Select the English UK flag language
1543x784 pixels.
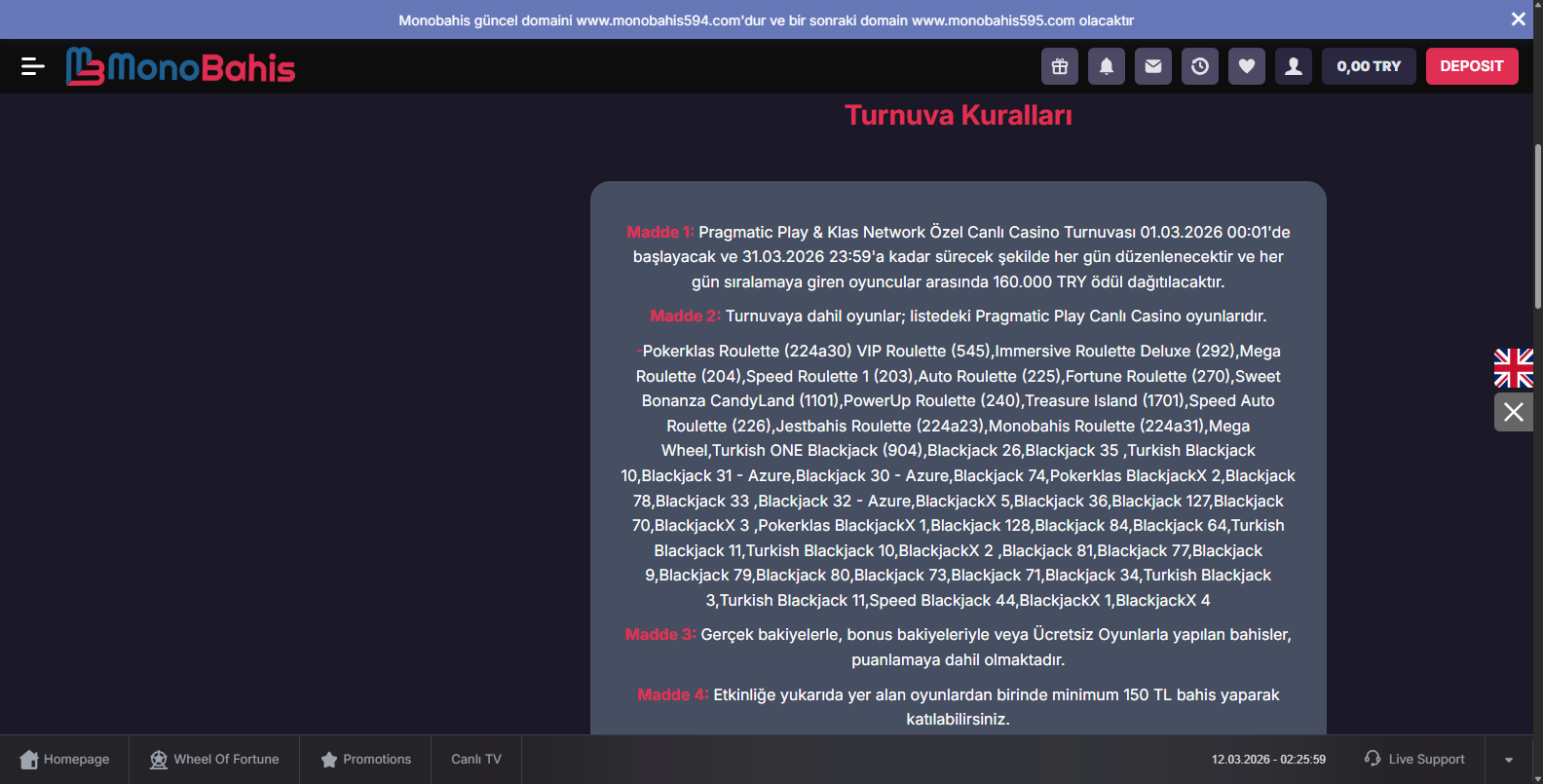click(1514, 368)
